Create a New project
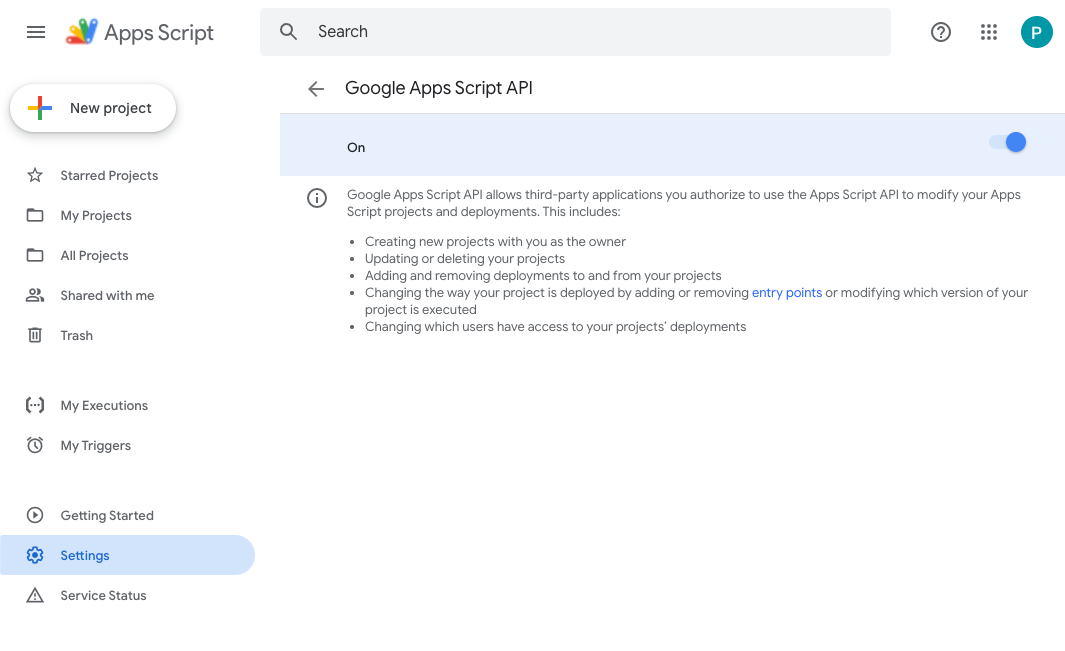Viewport: 1065px width, 651px height. tap(93, 107)
